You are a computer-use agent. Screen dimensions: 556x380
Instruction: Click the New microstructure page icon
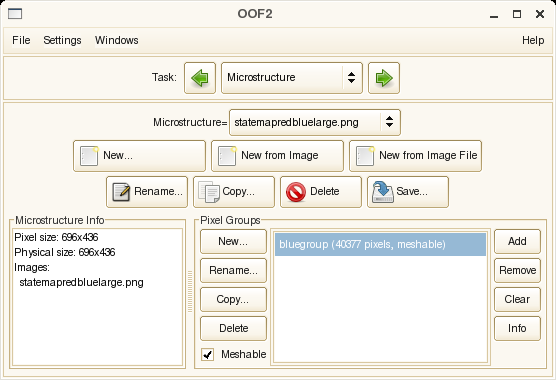coord(89,156)
